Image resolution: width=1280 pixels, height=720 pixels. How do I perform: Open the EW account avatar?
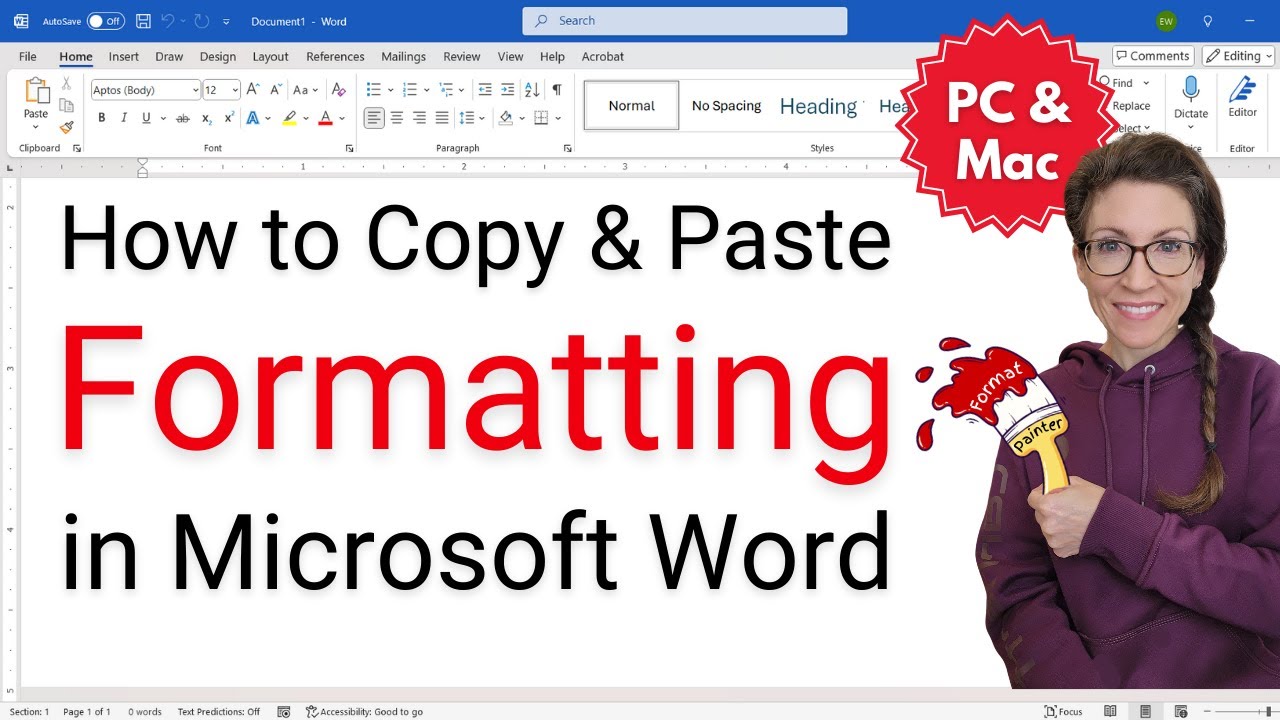[1166, 21]
